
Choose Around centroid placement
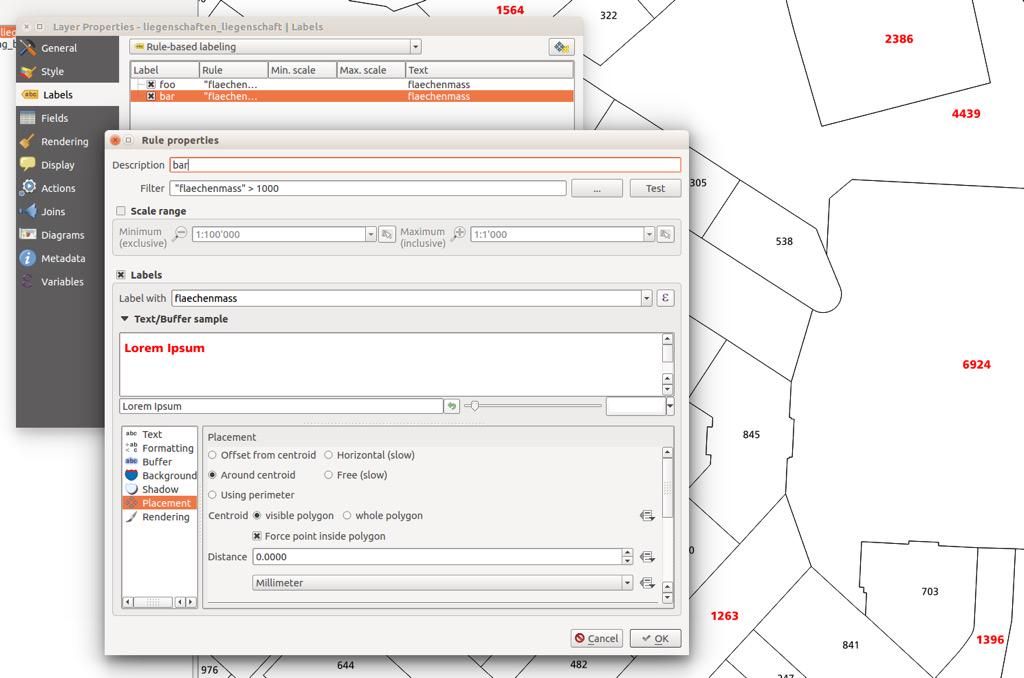coord(212,475)
